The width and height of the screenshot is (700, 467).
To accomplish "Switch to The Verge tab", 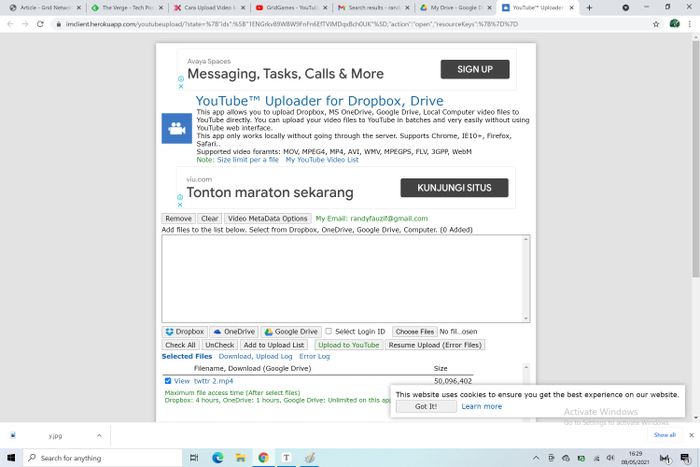I will pyautogui.click(x=127, y=8).
